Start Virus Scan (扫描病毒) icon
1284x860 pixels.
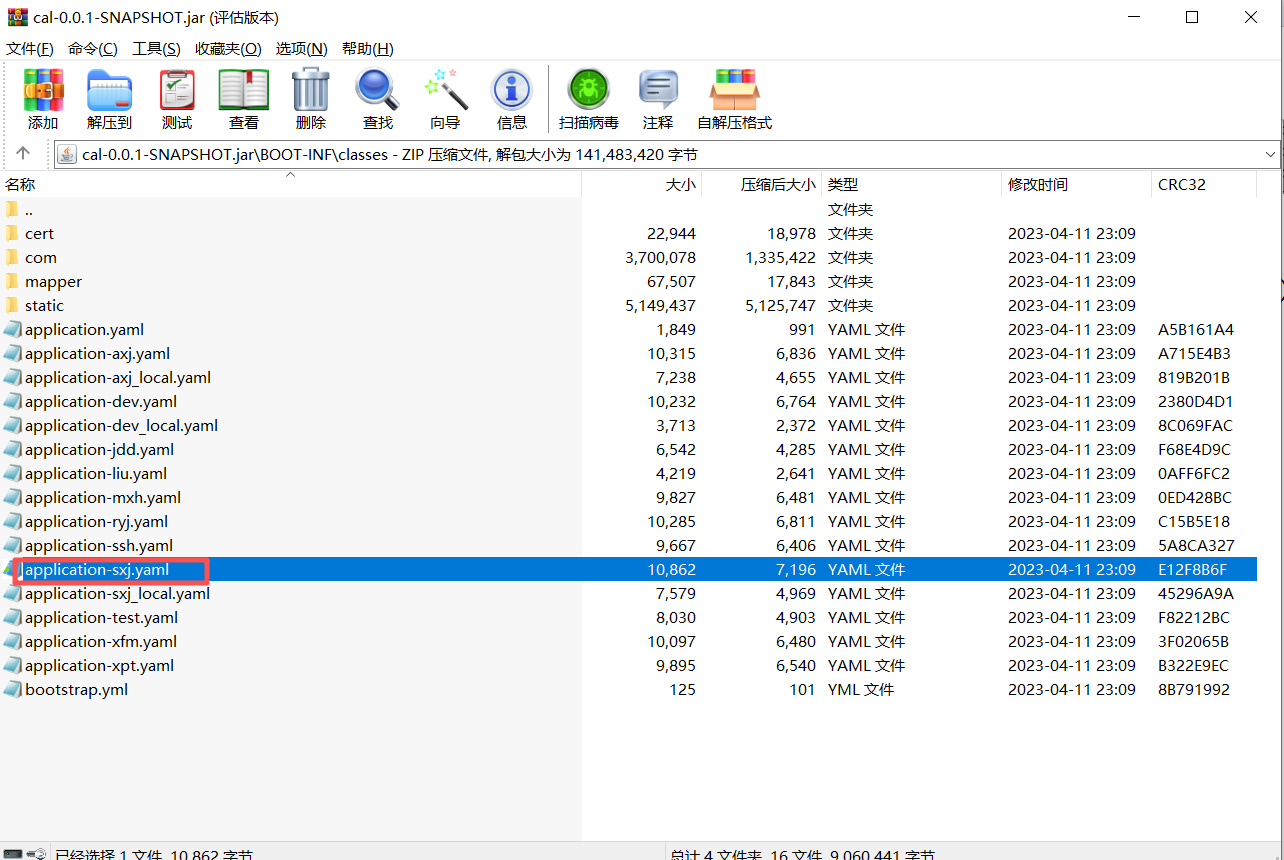tap(589, 90)
